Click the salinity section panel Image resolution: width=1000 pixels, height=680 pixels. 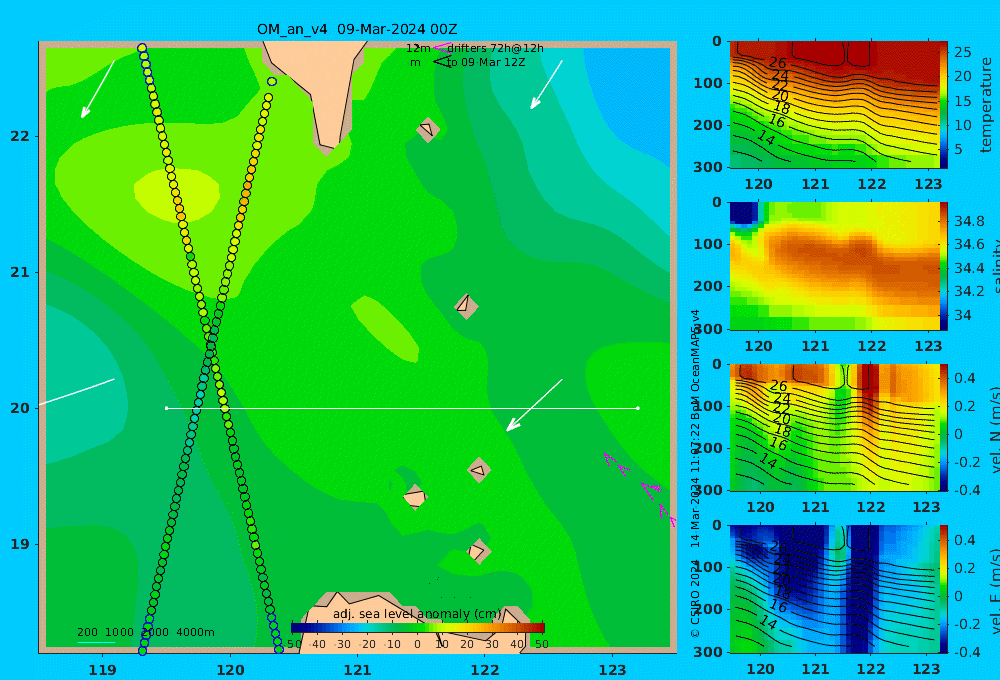click(x=833, y=266)
